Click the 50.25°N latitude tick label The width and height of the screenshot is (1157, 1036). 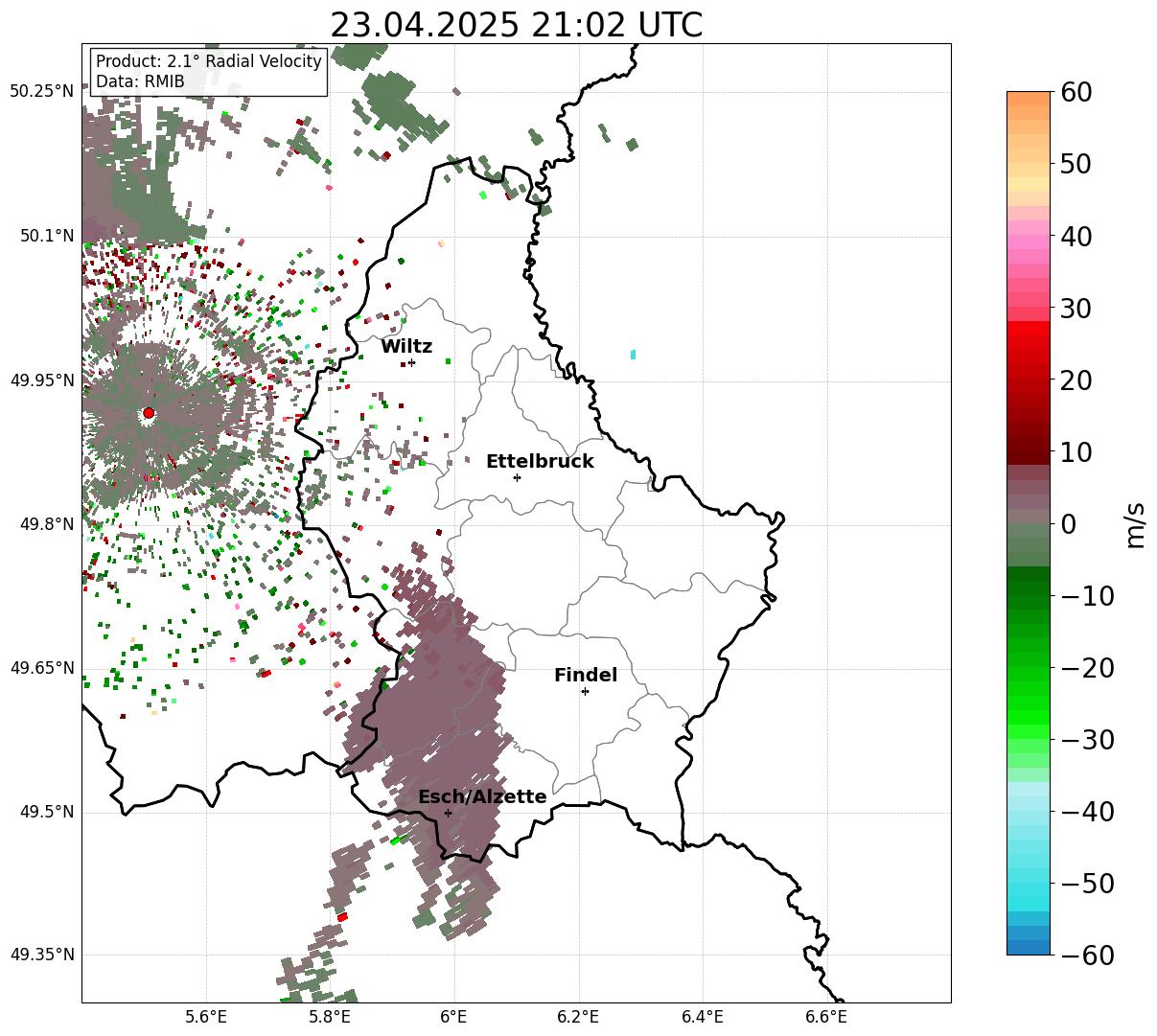[41, 91]
